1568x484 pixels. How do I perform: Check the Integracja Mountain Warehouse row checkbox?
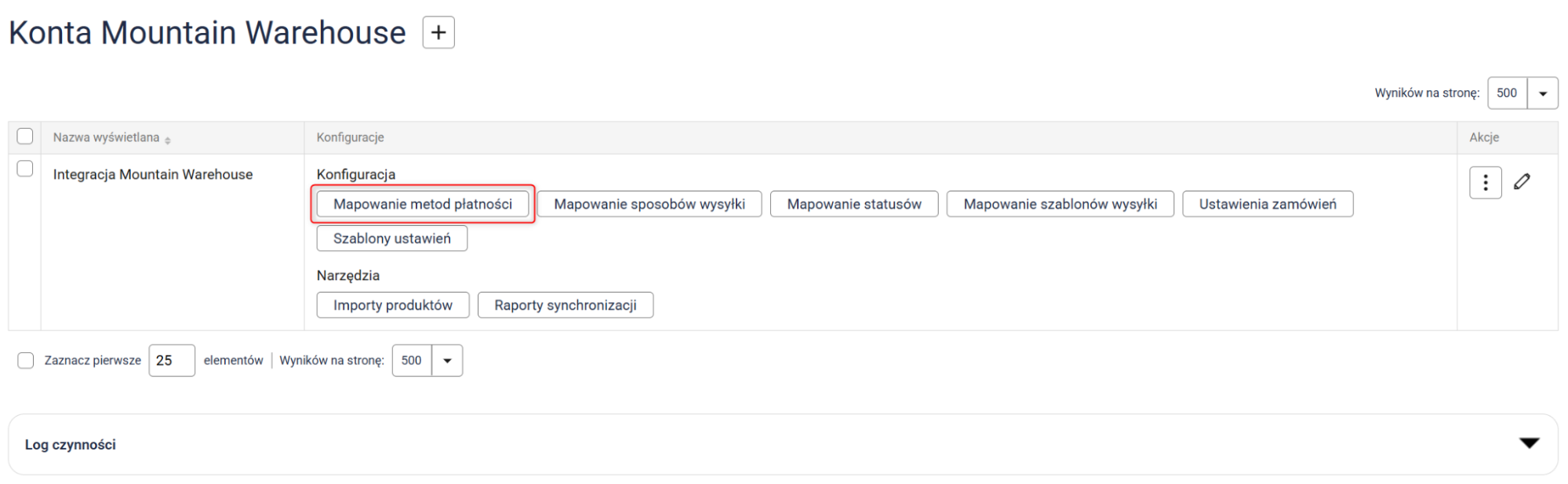tap(25, 169)
